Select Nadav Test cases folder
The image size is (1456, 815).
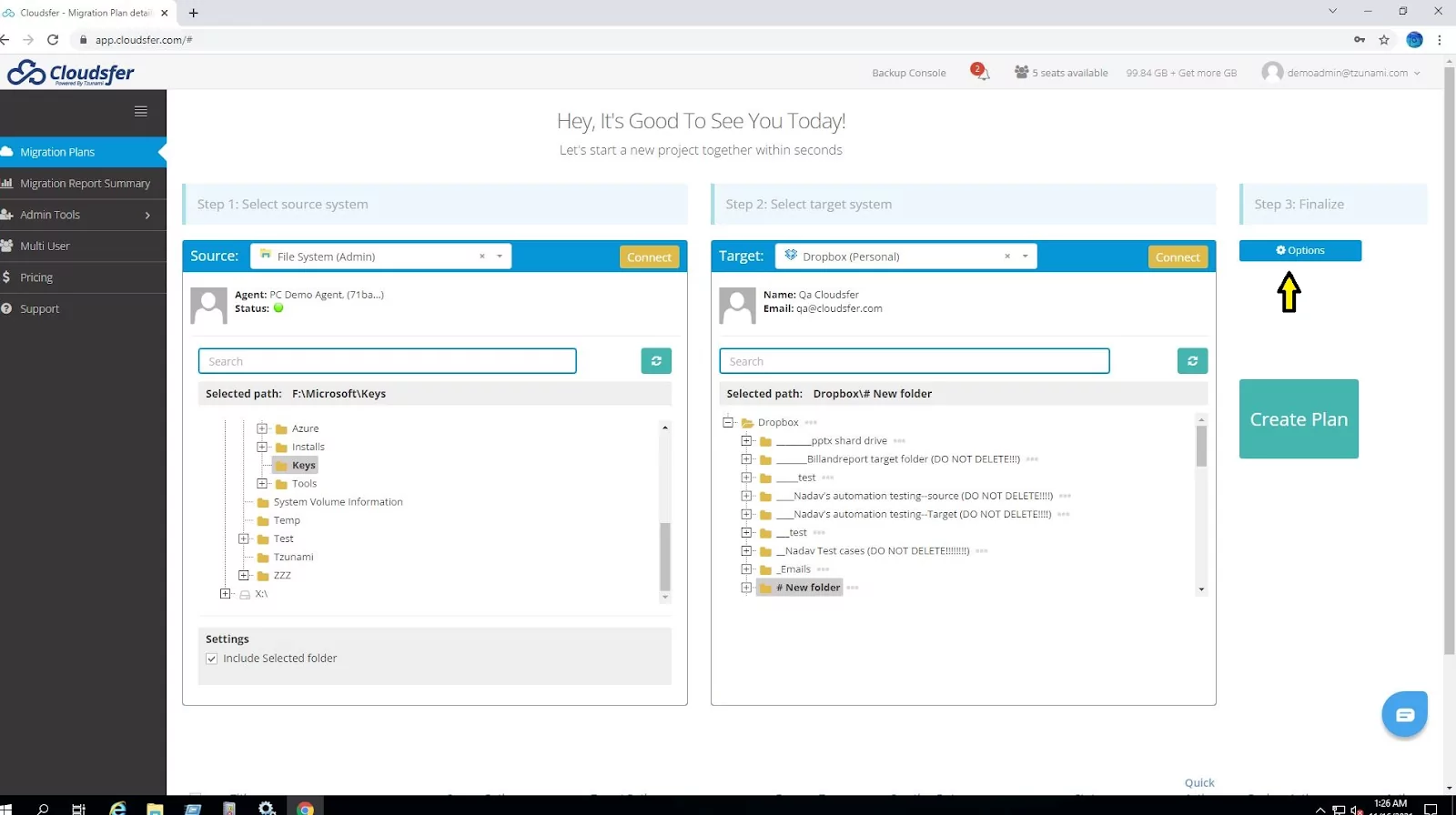873,551
